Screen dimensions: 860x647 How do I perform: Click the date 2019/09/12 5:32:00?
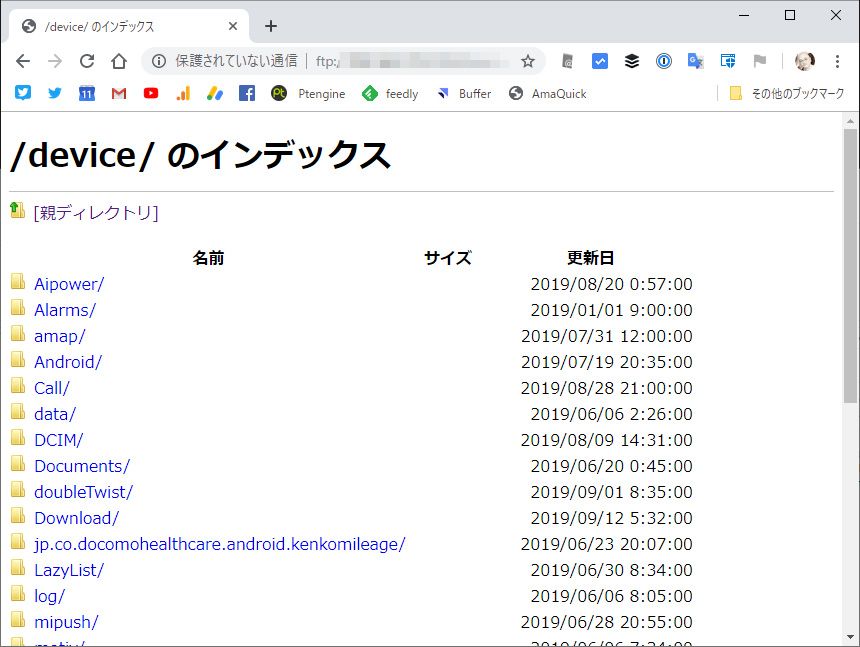[x=612, y=518]
